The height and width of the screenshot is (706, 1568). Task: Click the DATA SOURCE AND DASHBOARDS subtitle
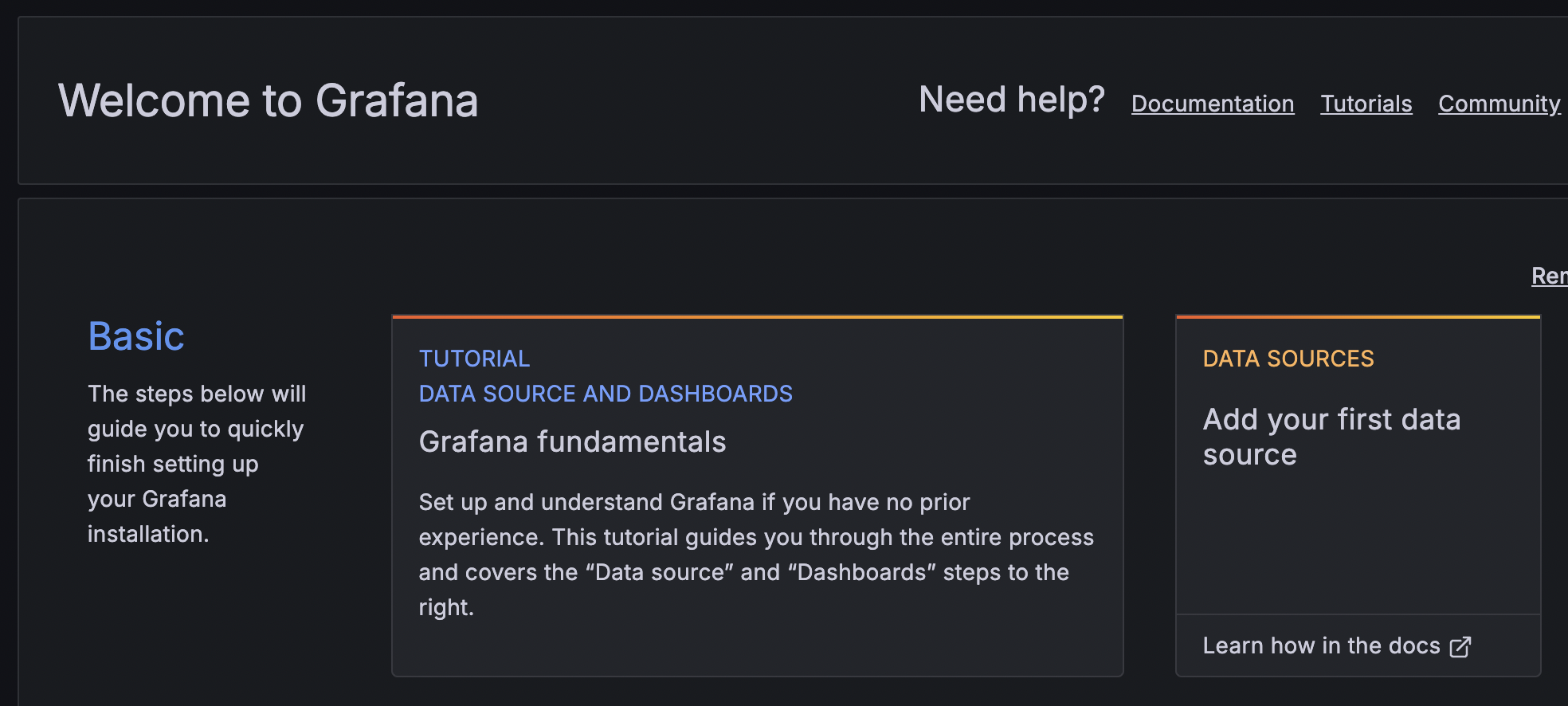[x=606, y=394]
